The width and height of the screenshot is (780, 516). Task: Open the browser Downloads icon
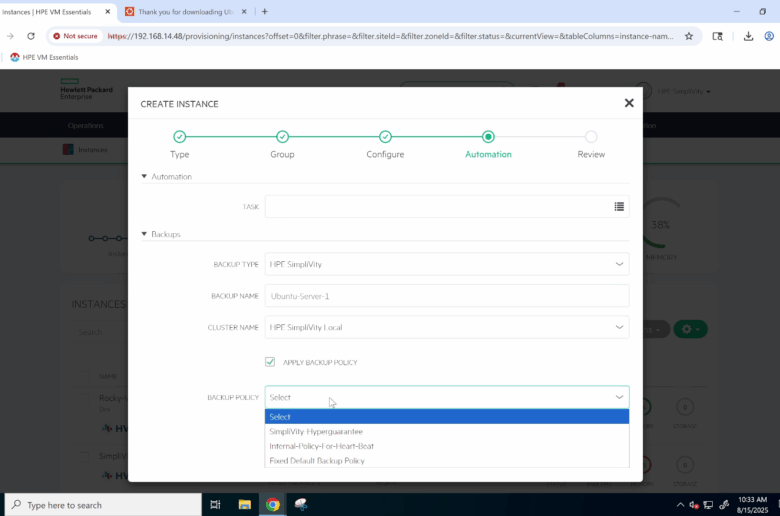(x=748, y=36)
